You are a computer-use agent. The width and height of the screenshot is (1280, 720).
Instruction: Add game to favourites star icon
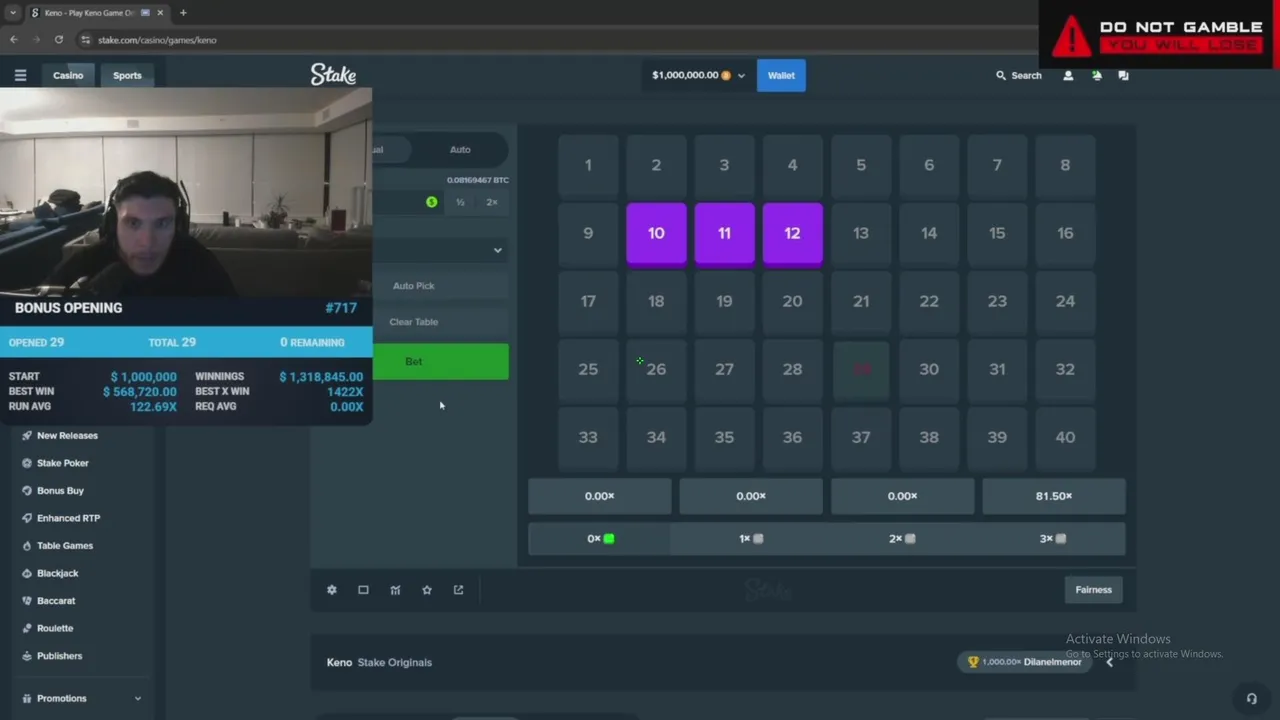tap(427, 590)
